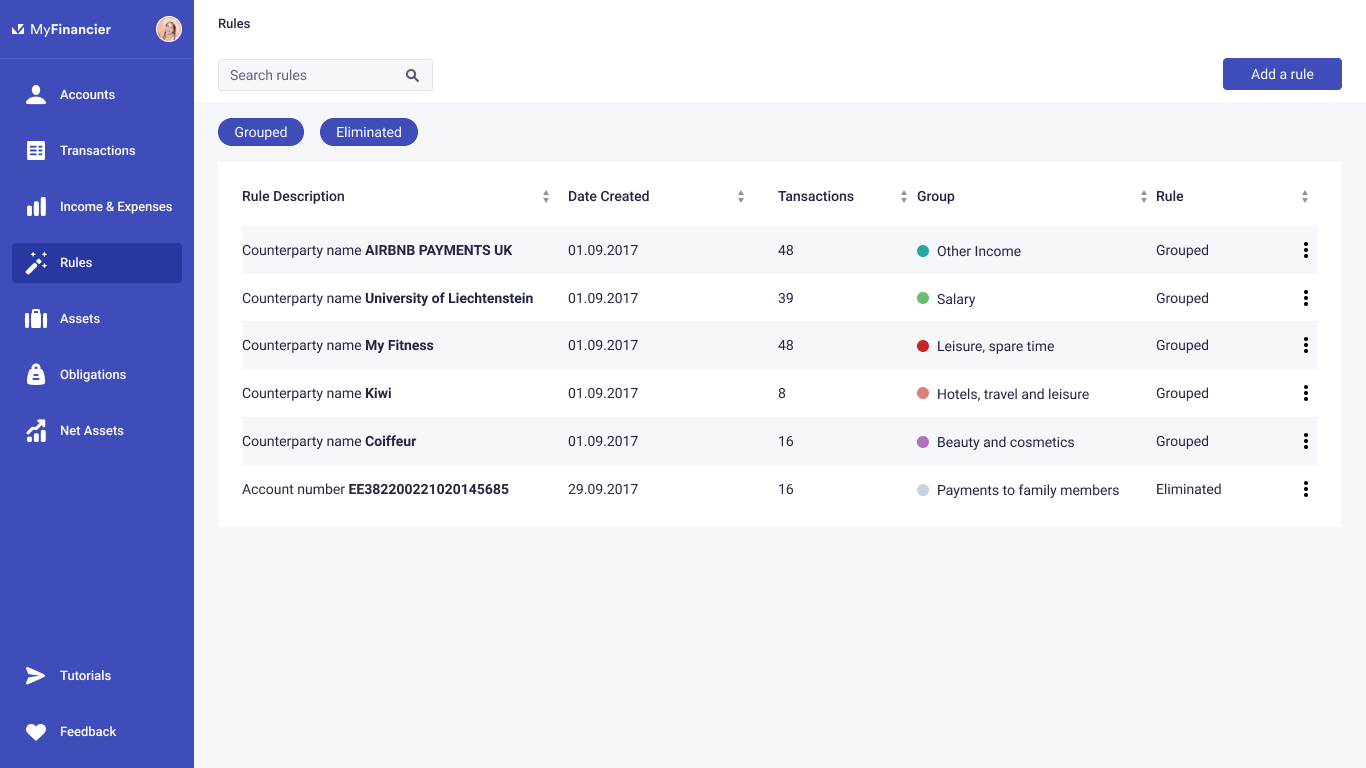Sort by Rule Description column arrows

[546, 197]
